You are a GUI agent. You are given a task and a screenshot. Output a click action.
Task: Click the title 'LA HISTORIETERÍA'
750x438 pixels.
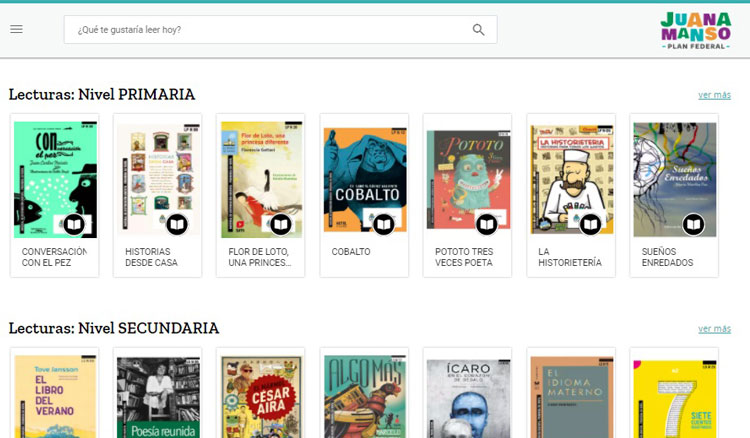pyautogui.click(x=570, y=257)
